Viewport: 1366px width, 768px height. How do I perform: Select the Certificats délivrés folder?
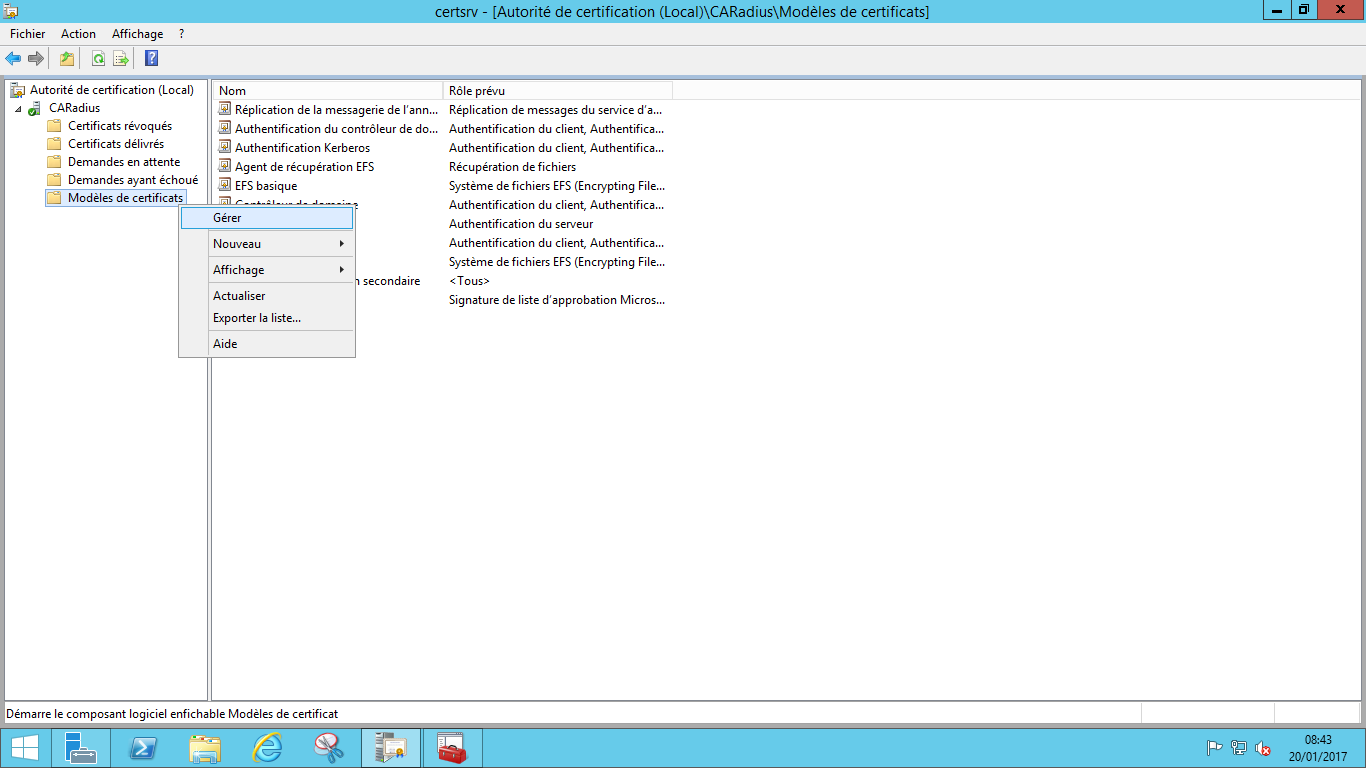coord(115,144)
